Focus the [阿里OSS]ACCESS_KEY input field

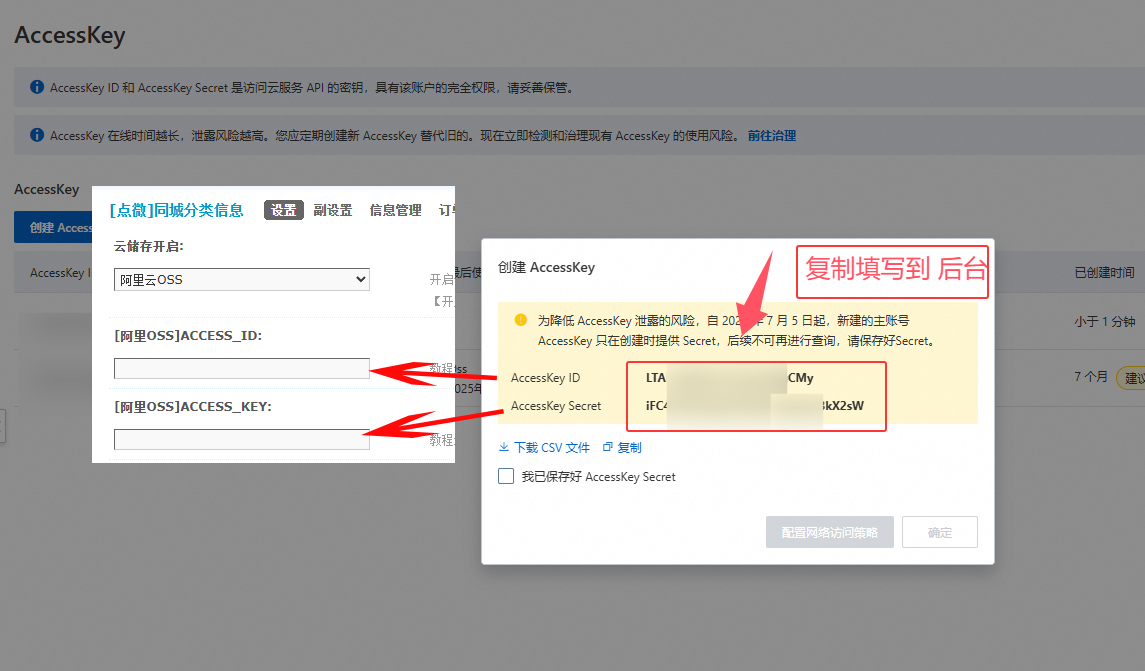(242, 440)
